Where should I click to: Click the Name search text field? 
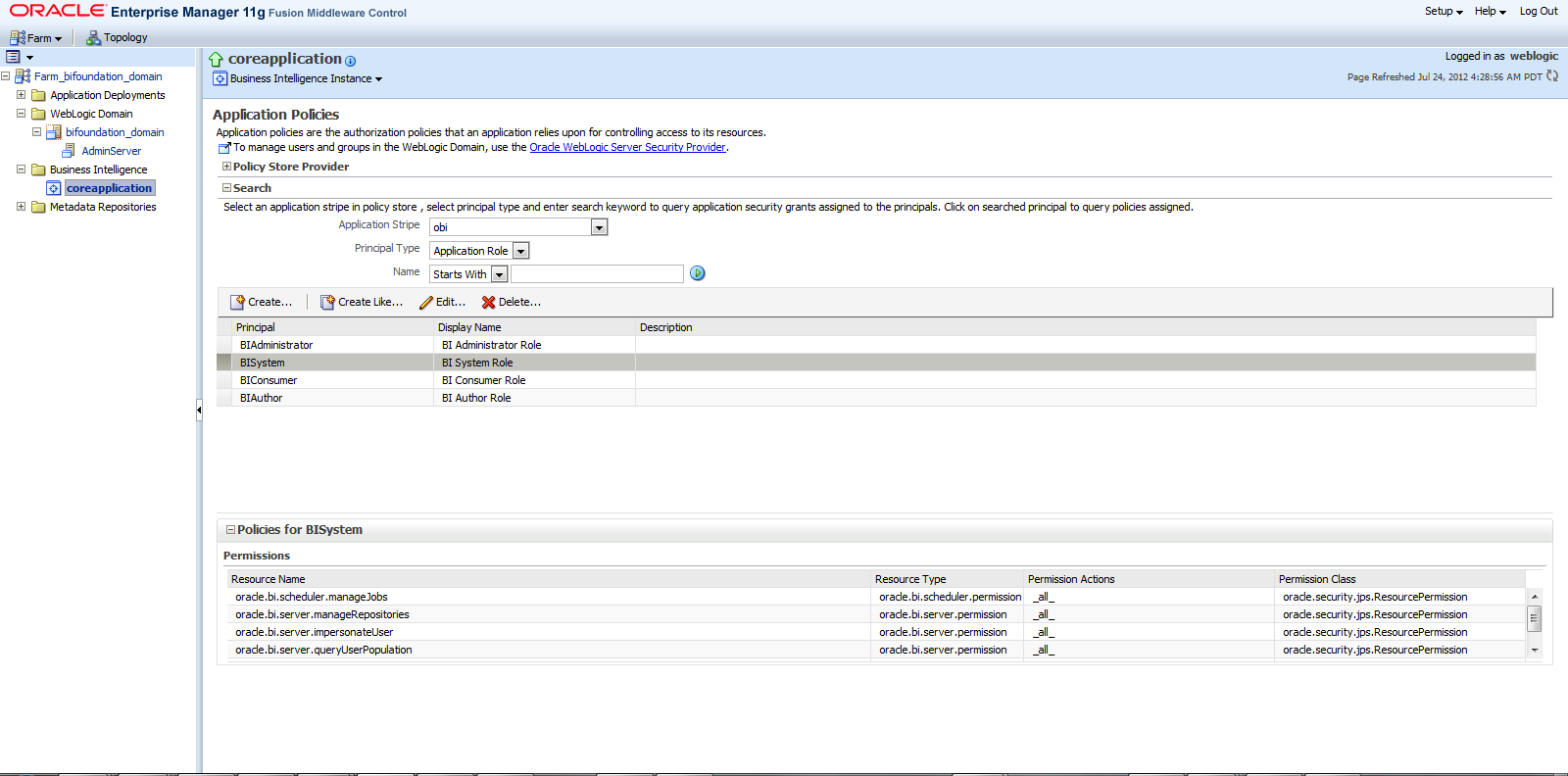(597, 274)
